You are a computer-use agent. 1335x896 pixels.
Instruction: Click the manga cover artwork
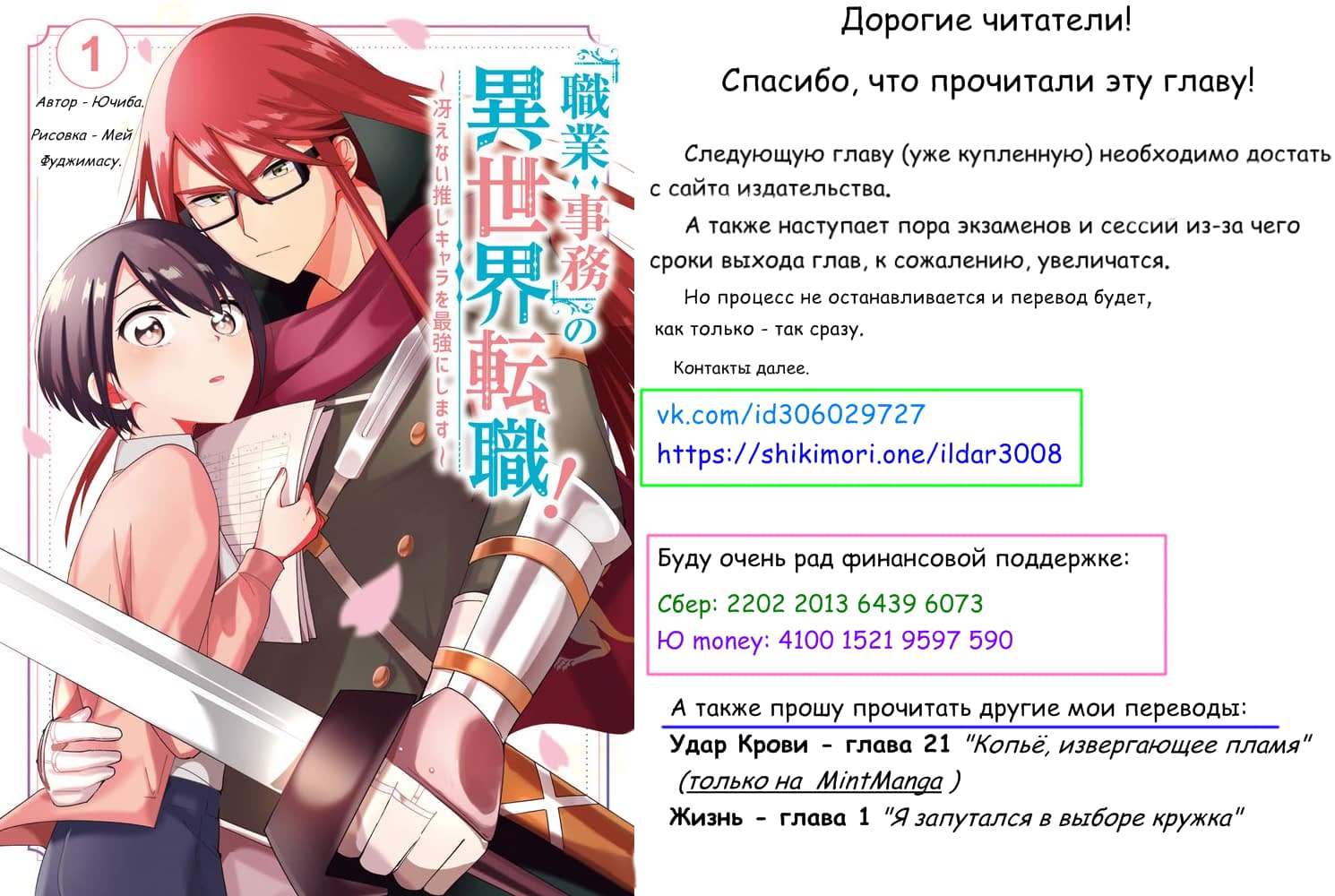pos(317,448)
